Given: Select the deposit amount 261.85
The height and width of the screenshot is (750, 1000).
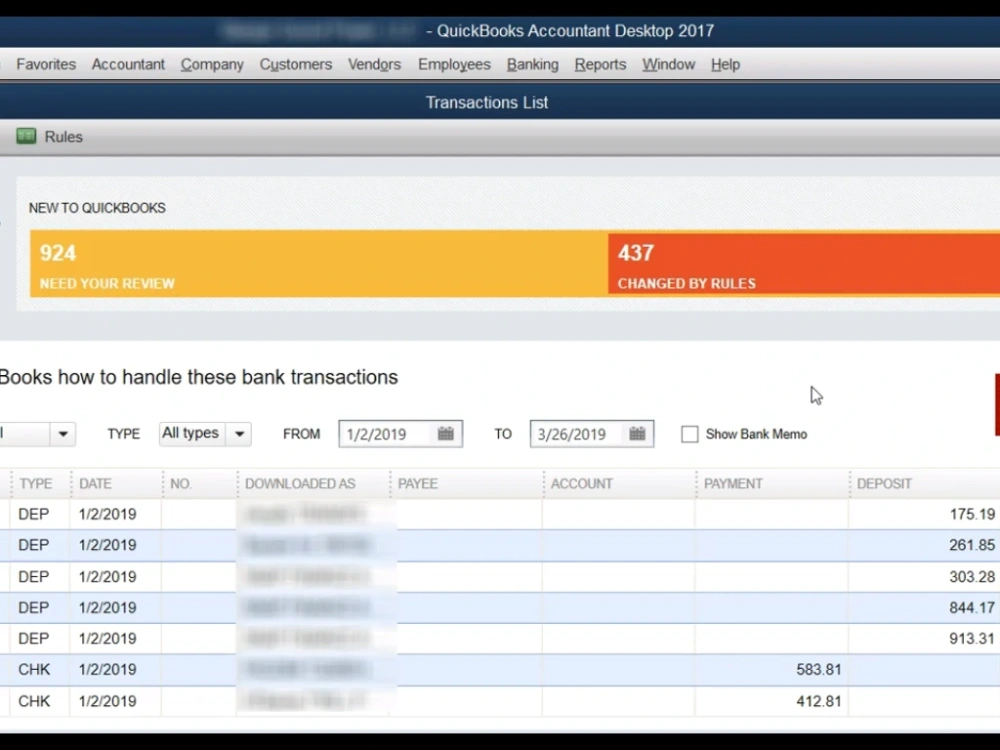Looking at the screenshot, I should coord(972,545).
